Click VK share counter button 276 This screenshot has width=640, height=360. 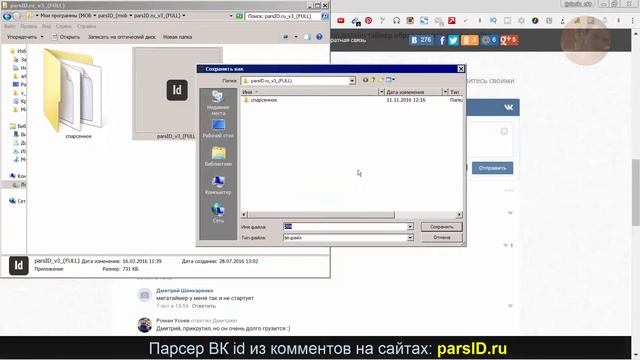(x=421, y=40)
